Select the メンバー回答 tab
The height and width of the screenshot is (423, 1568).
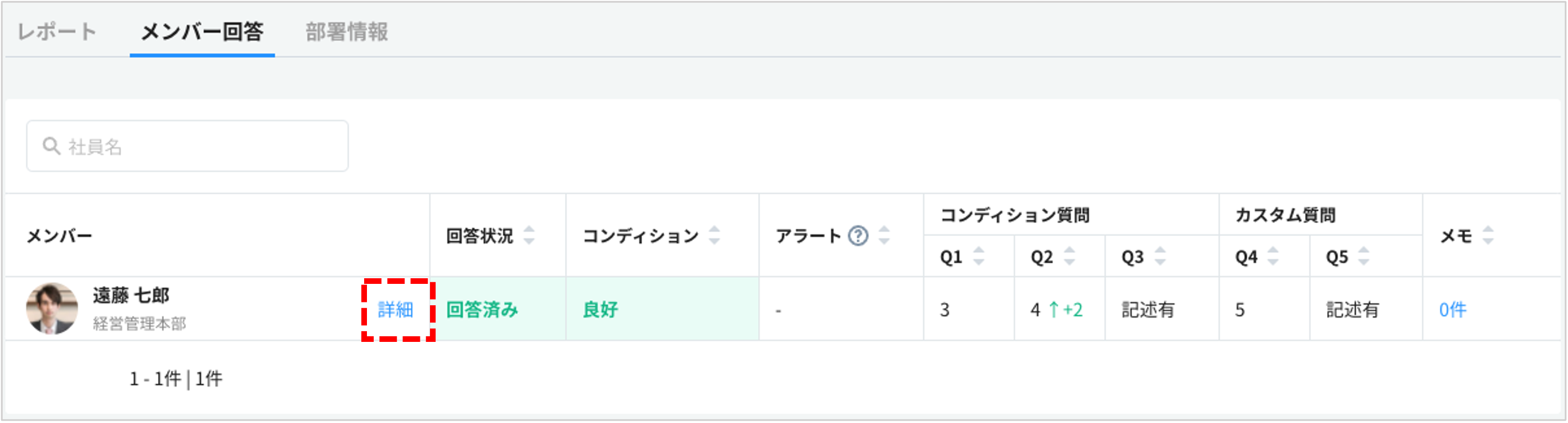202,32
